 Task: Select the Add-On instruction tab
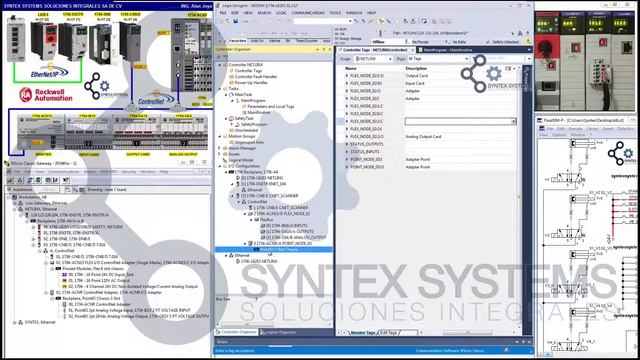[257, 41]
